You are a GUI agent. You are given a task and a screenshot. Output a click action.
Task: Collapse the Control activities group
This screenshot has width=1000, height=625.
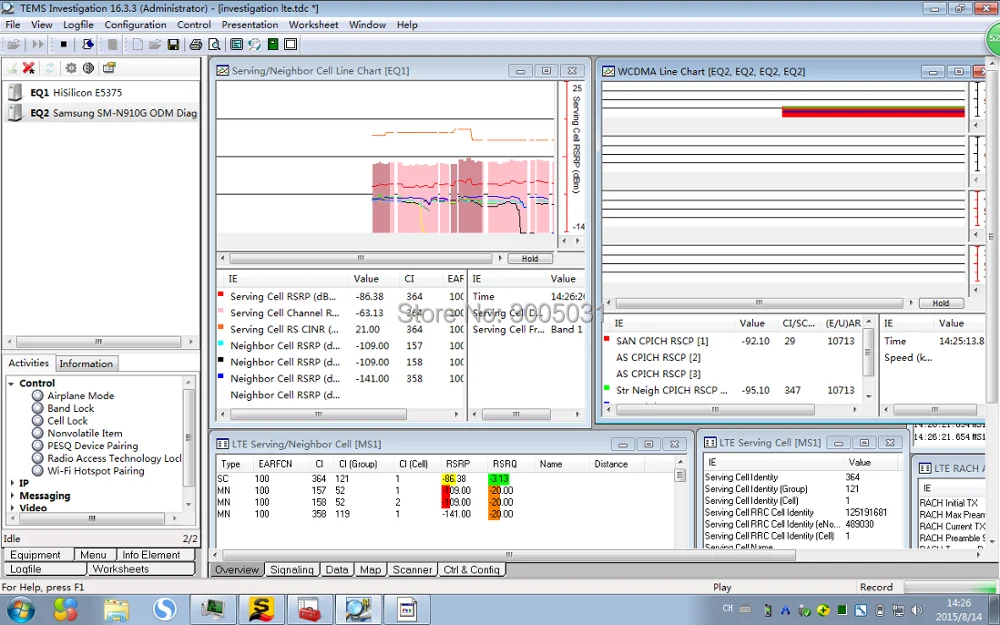coord(12,383)
